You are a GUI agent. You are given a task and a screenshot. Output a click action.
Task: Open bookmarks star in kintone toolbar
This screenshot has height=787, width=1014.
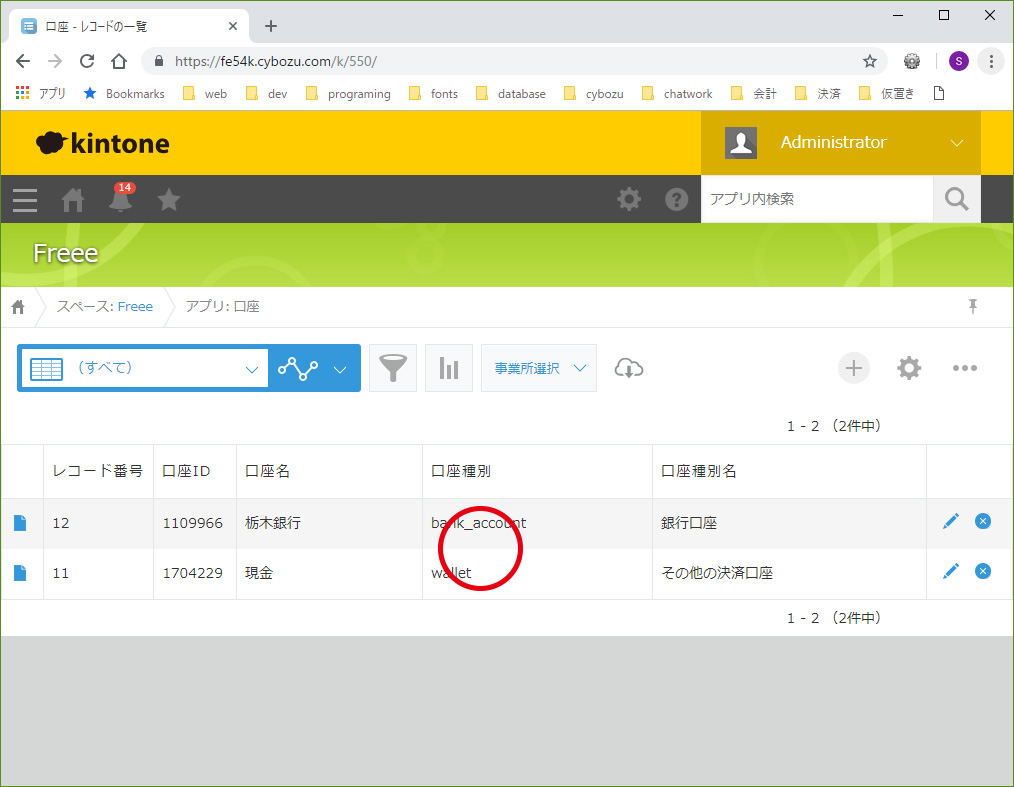pos(169,199)
